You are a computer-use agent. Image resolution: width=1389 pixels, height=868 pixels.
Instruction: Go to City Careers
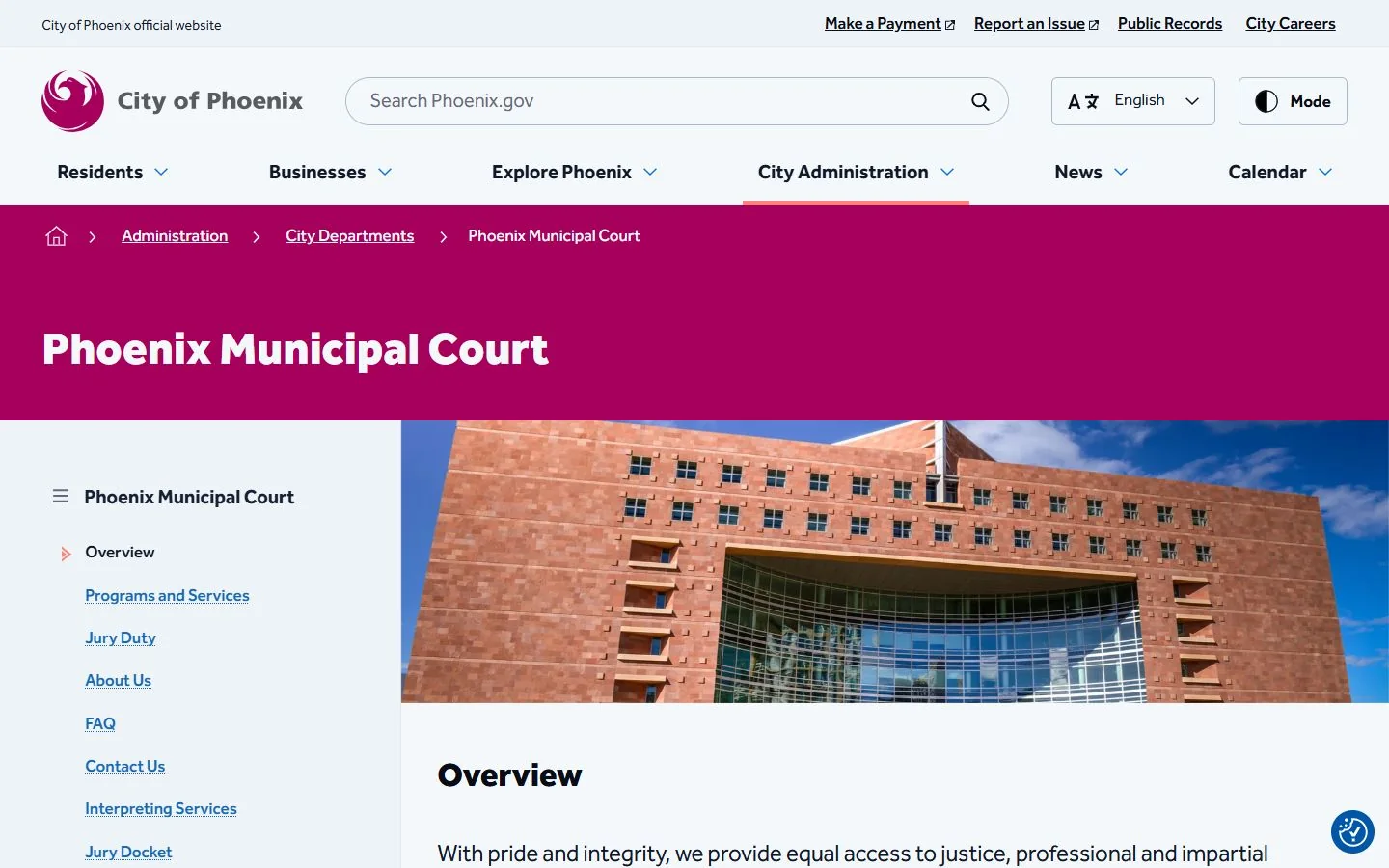click(x=1291, y=24)
